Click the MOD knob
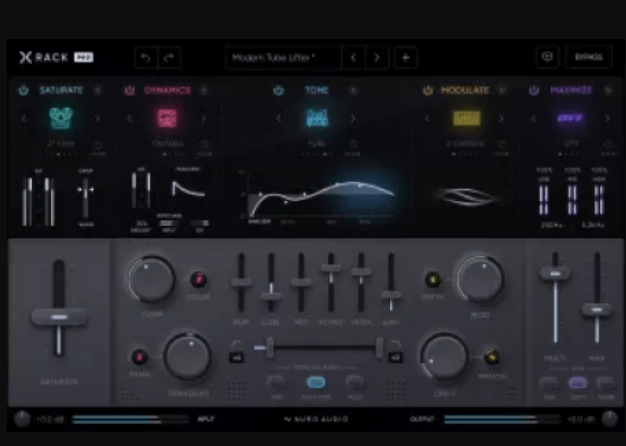The height and width of the screenshot is (446, 626). pos(480,279)
